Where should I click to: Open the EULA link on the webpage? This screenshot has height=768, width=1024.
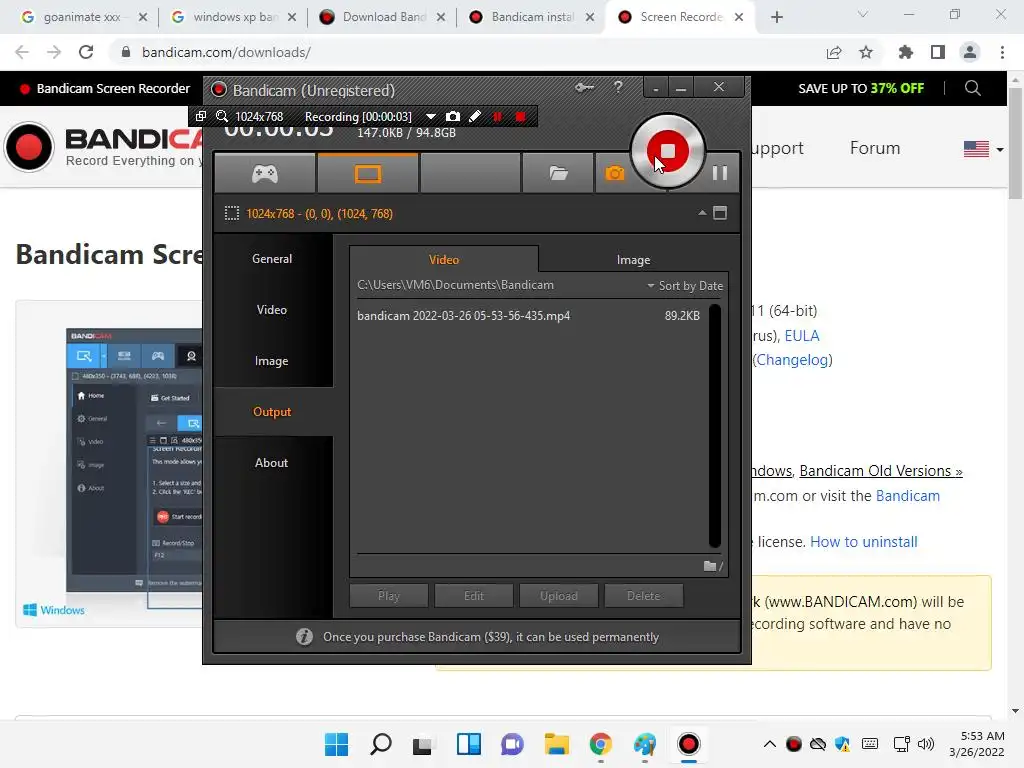(x=801, y=336)
